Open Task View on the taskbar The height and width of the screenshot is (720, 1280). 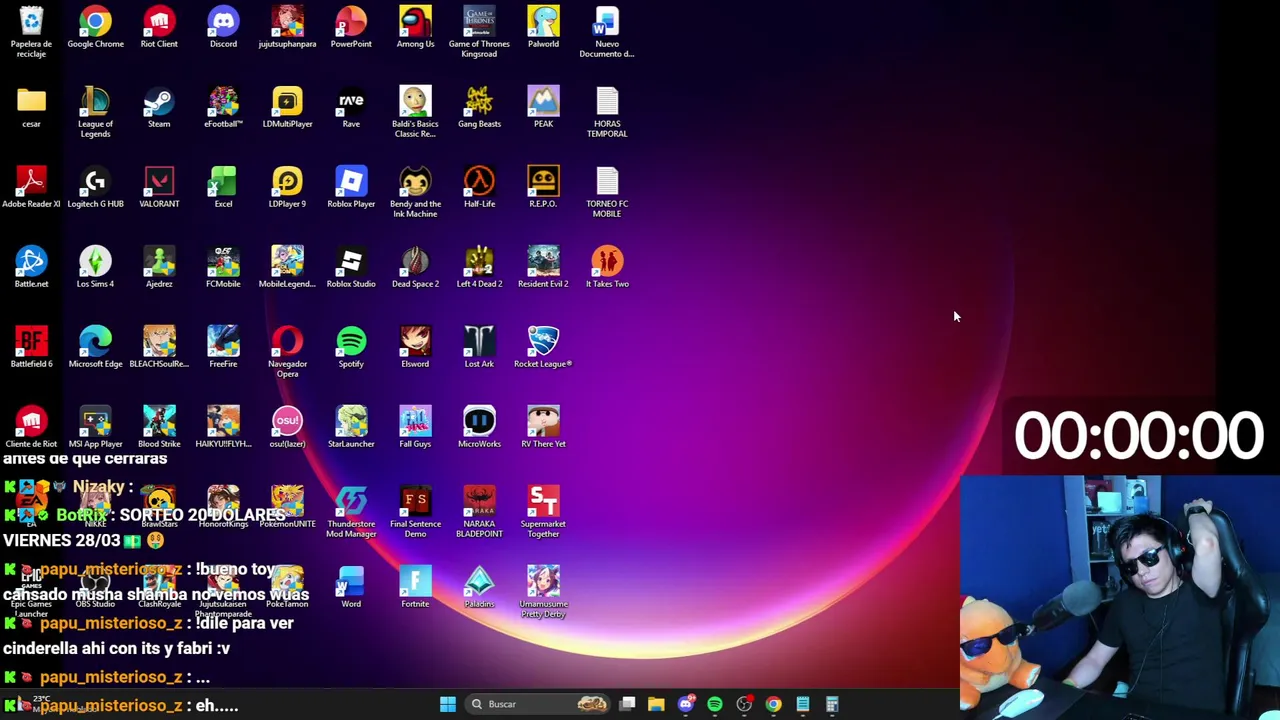[x=627, y=704]
